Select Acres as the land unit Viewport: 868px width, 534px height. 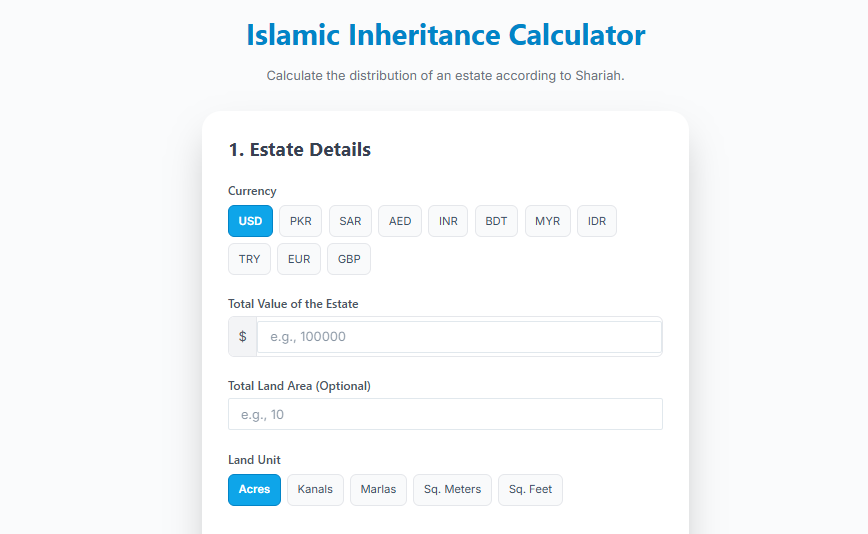pos(254,490)
